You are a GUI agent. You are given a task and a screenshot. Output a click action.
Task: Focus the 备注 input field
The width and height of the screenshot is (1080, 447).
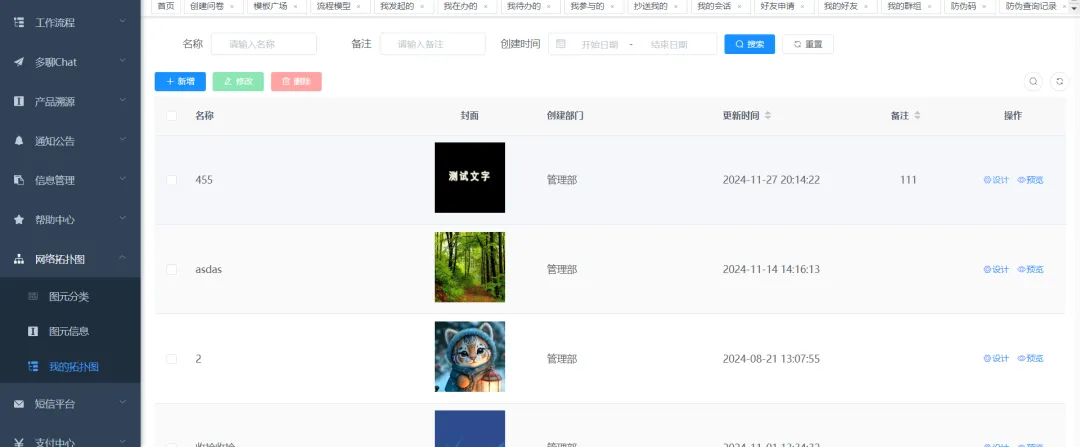click(x=433, y=44)
